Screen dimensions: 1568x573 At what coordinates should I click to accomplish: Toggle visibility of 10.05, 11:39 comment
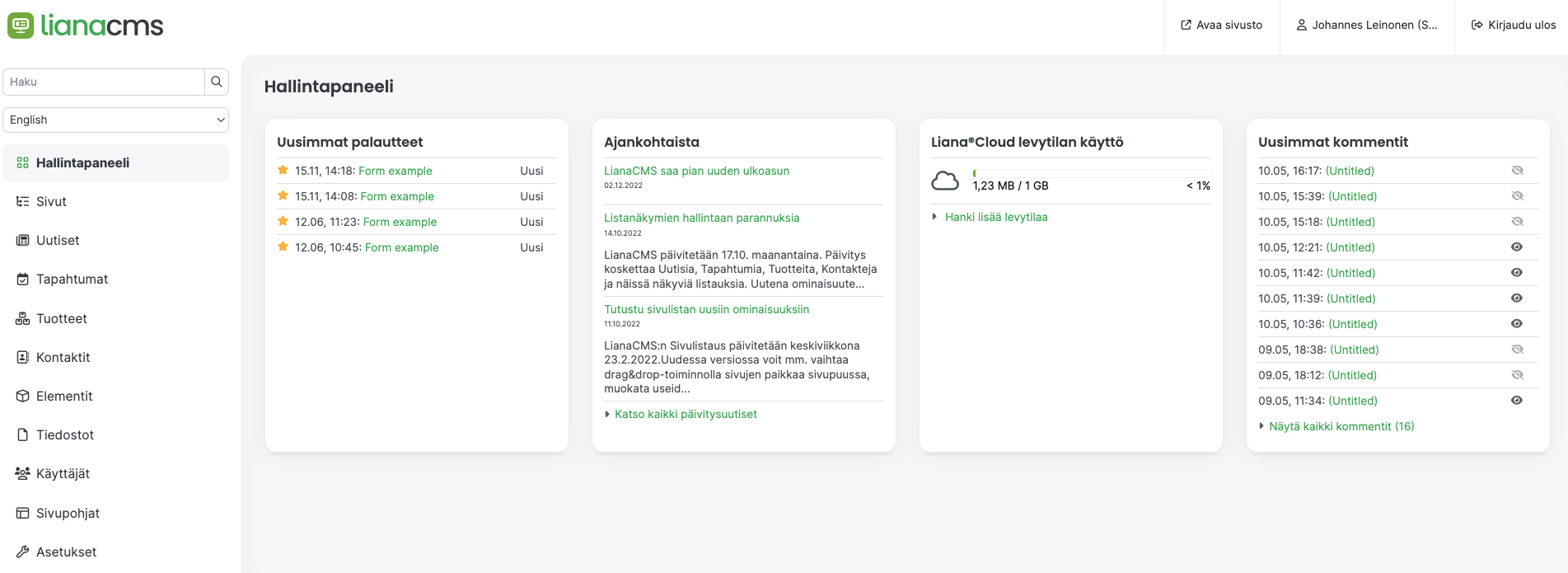[x=1517, y=298]
